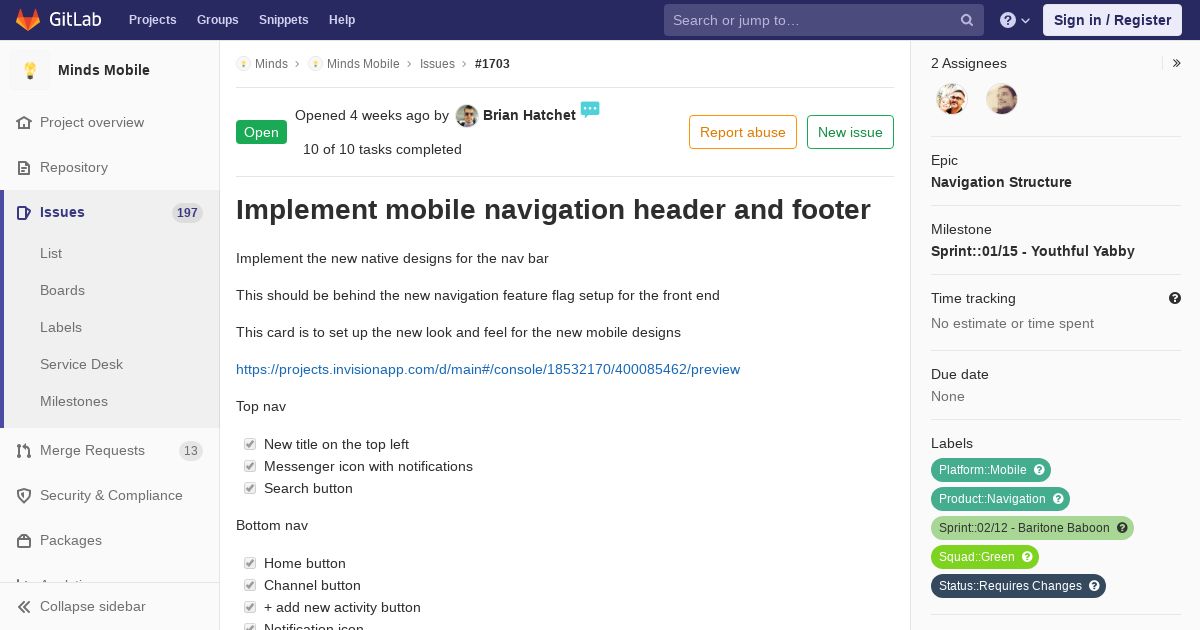Click the second assignee avatar
Screen dimensions: 1200x630
1002,99
